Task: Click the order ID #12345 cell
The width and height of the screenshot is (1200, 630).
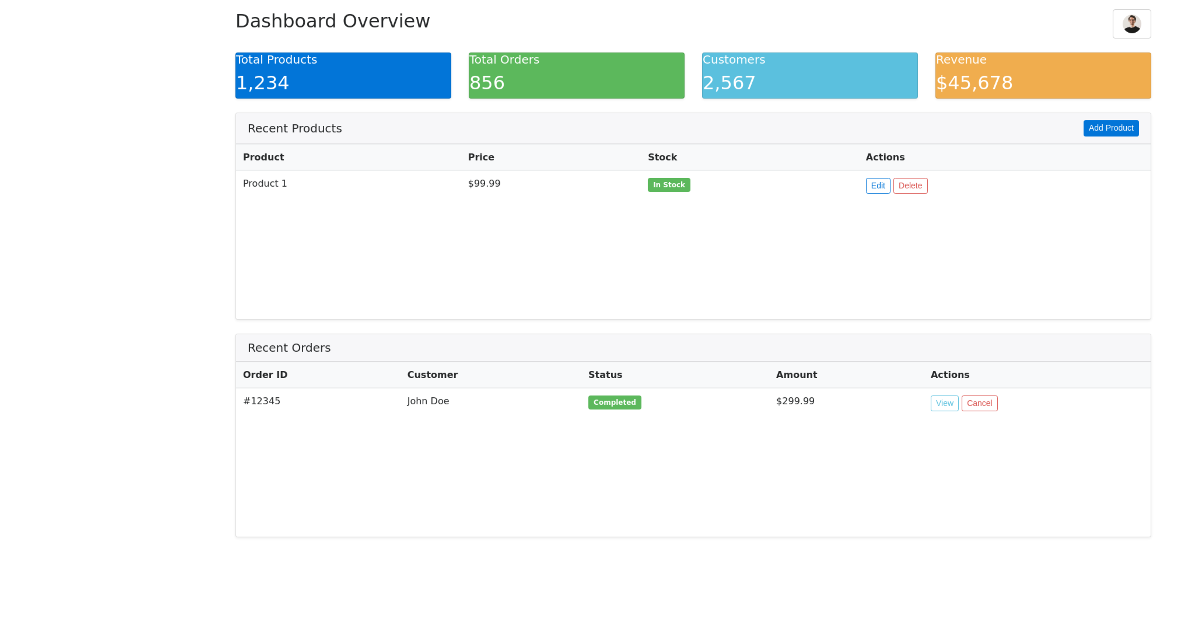Action: pos(263,400)
